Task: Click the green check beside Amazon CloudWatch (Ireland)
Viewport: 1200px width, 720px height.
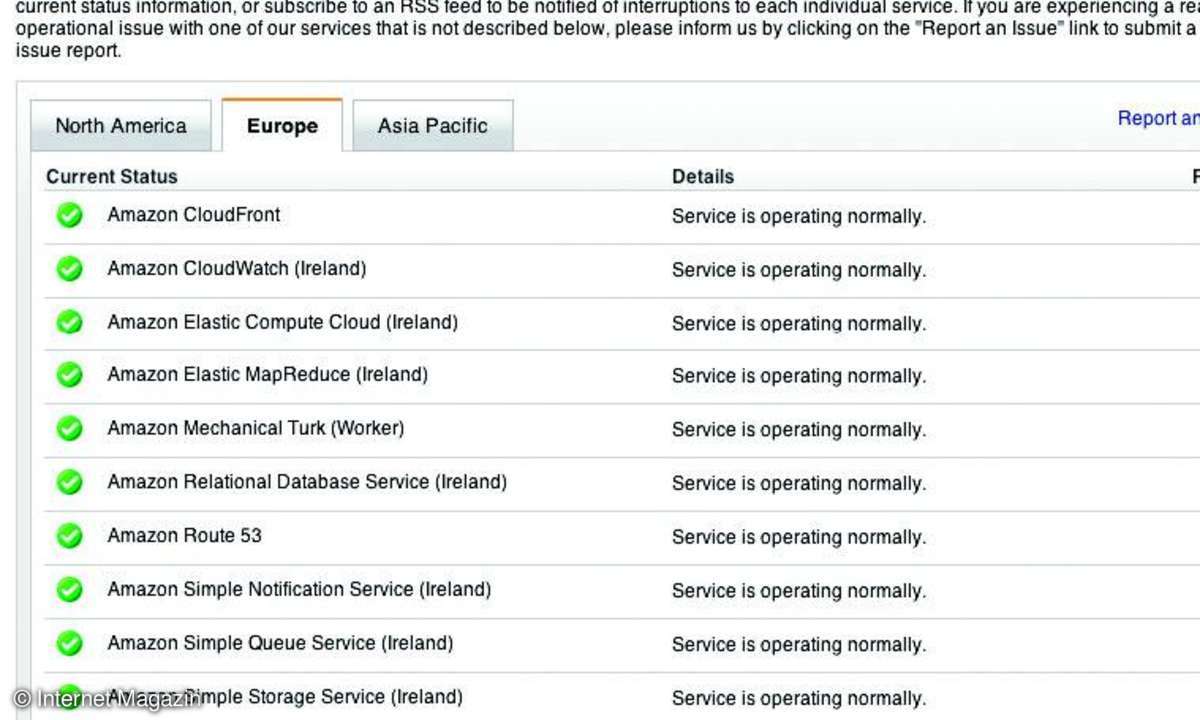Action: click(69, 269)
